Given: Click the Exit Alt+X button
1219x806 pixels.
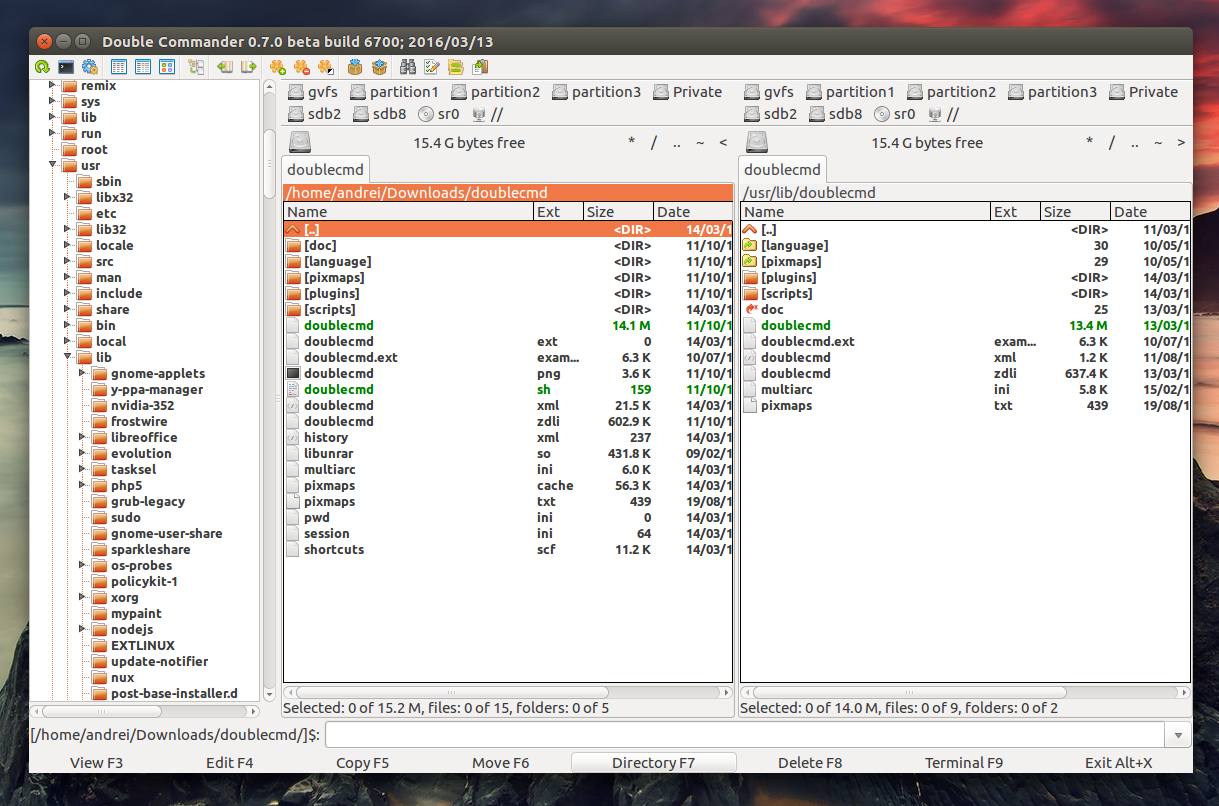Looking at the screenshot, I should pyautogui.click(x=1119, y=763).
